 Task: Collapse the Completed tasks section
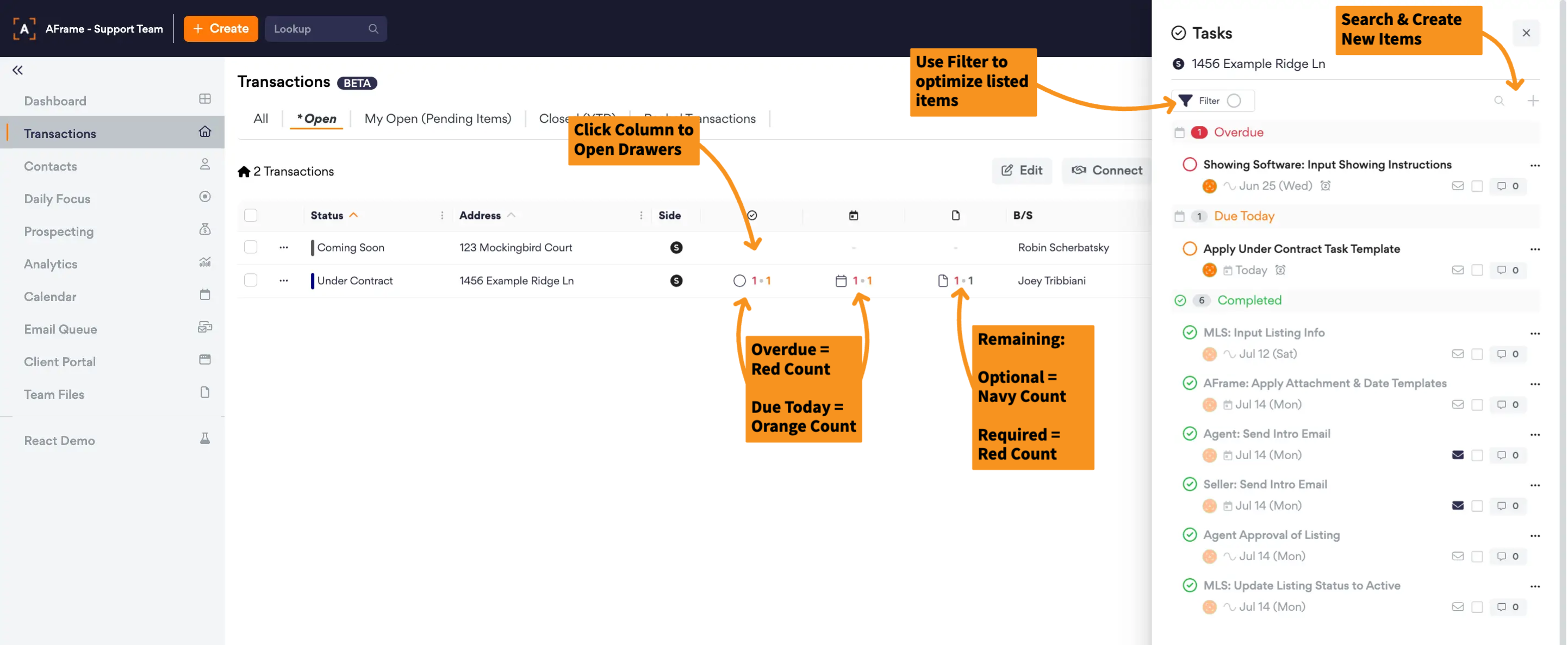1248,300
